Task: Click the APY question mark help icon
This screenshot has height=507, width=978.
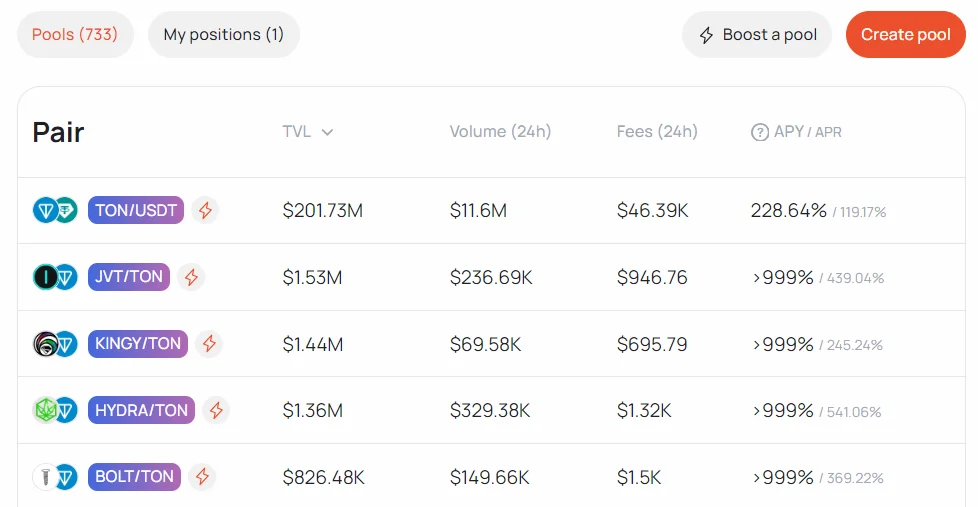Action: coord(760,132)
